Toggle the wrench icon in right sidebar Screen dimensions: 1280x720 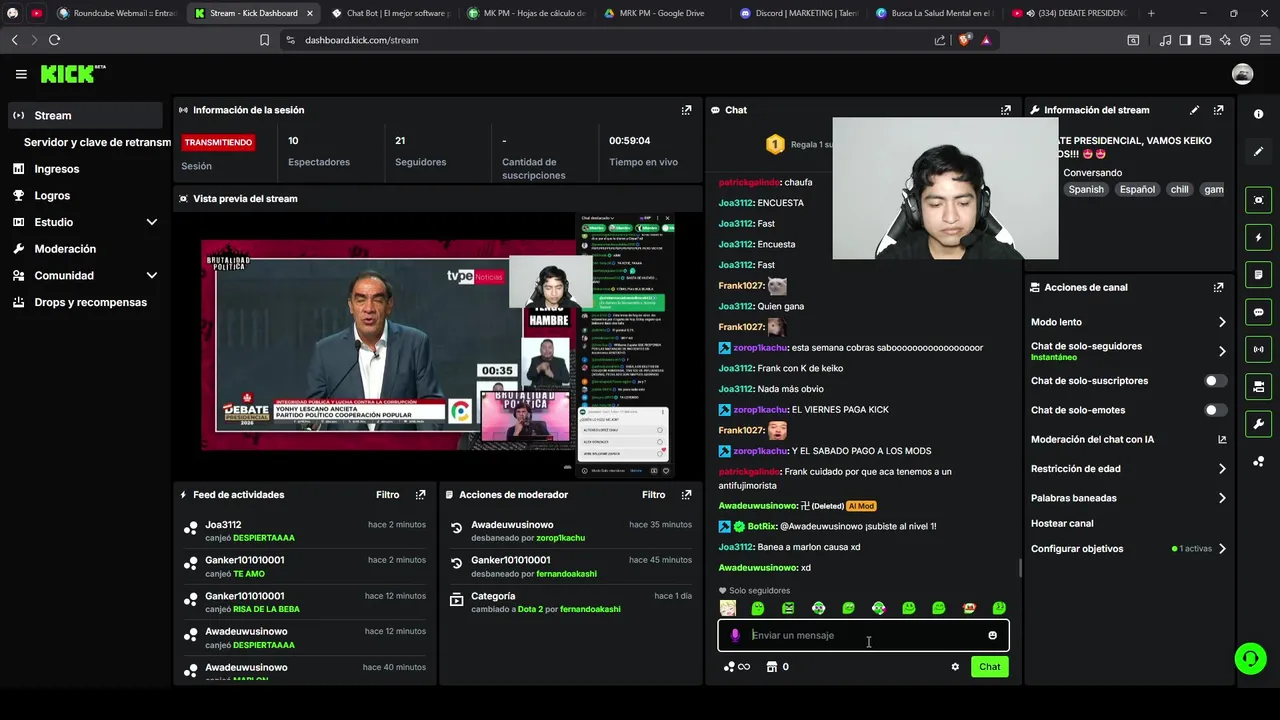coord(1258,424)
